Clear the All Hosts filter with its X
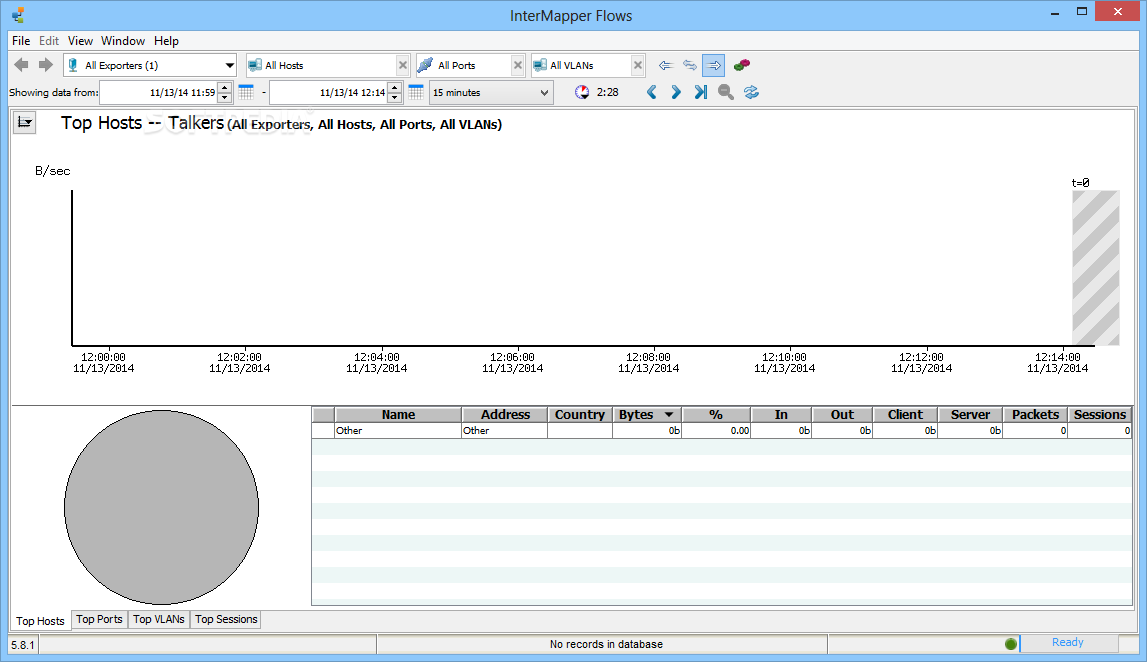Image resolution: width=1147 pixels, height=662 pixels. [402, 65]
